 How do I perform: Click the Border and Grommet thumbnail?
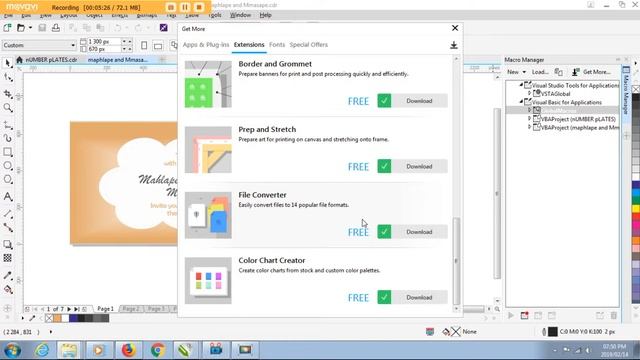click(208, 84)
